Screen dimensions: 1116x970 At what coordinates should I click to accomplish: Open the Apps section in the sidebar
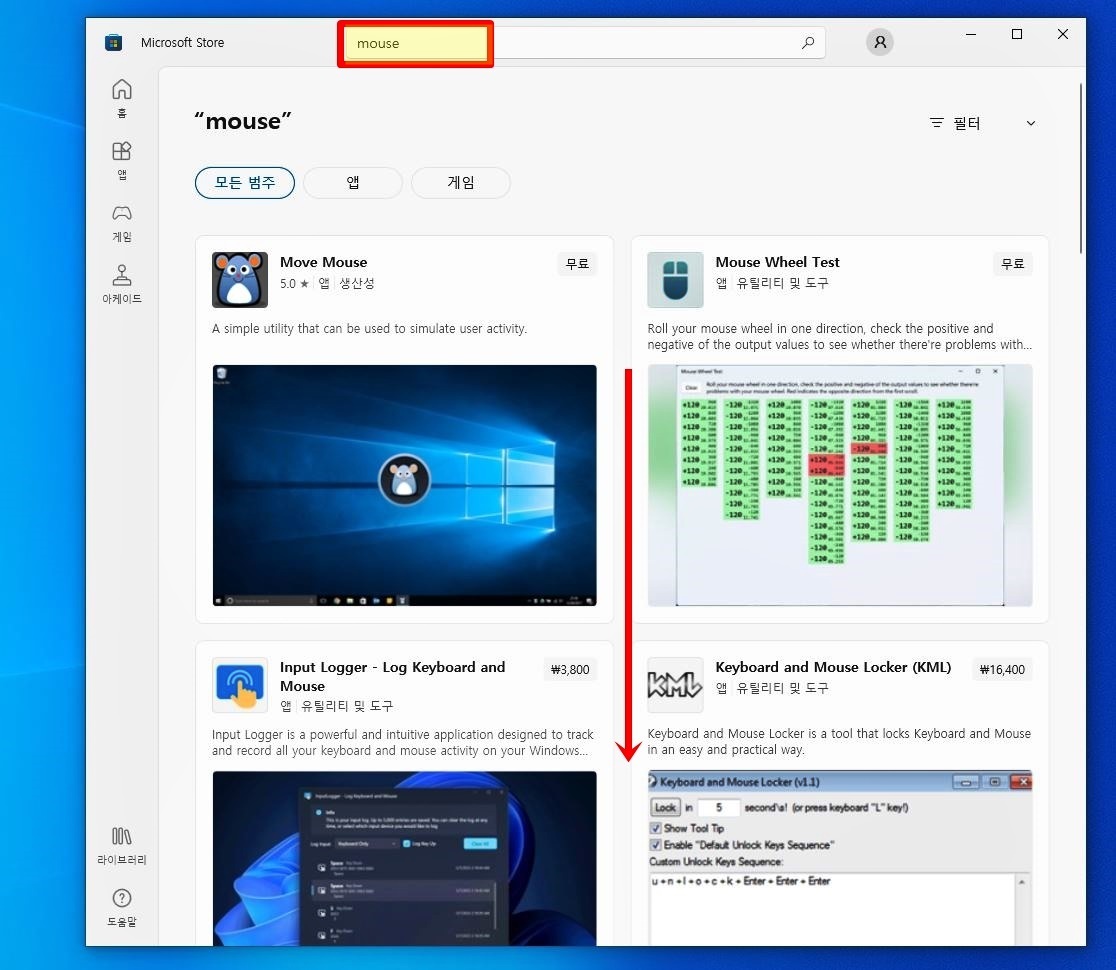click(x=122, y=160)
